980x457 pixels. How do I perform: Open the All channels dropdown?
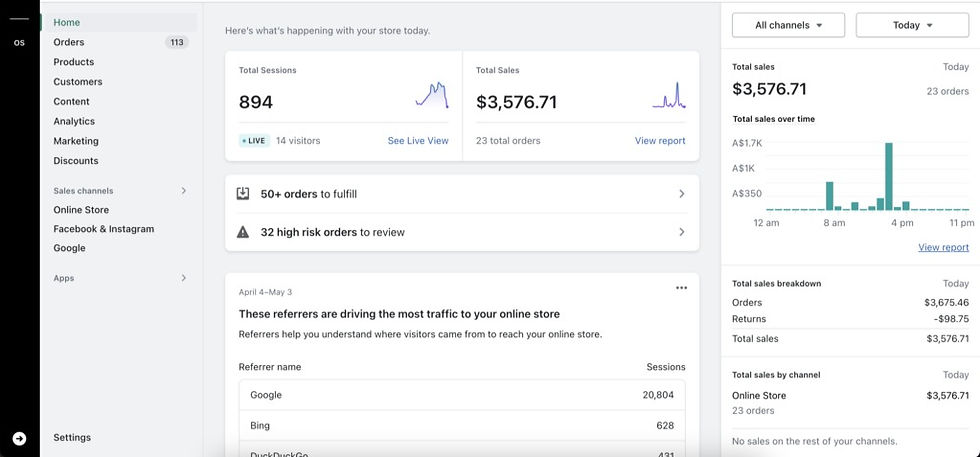click(788, 25)
